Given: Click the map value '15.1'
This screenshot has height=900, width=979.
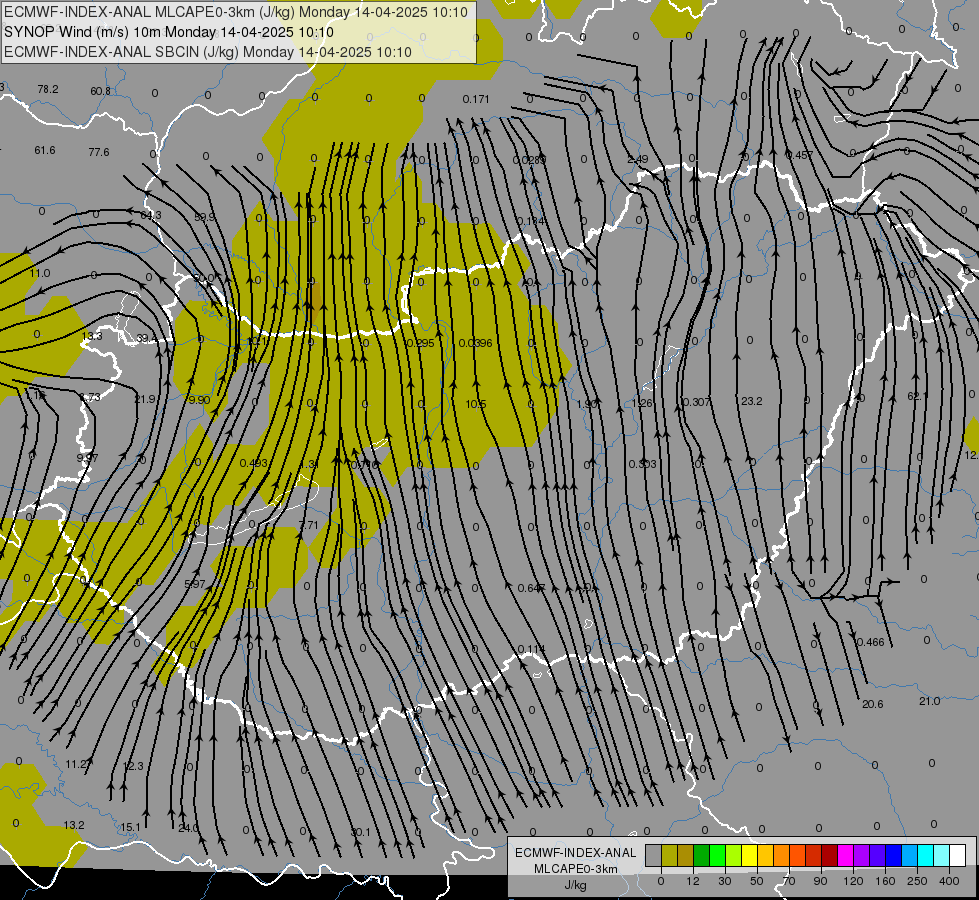Looking at the screenshot, I should point(130,828).
